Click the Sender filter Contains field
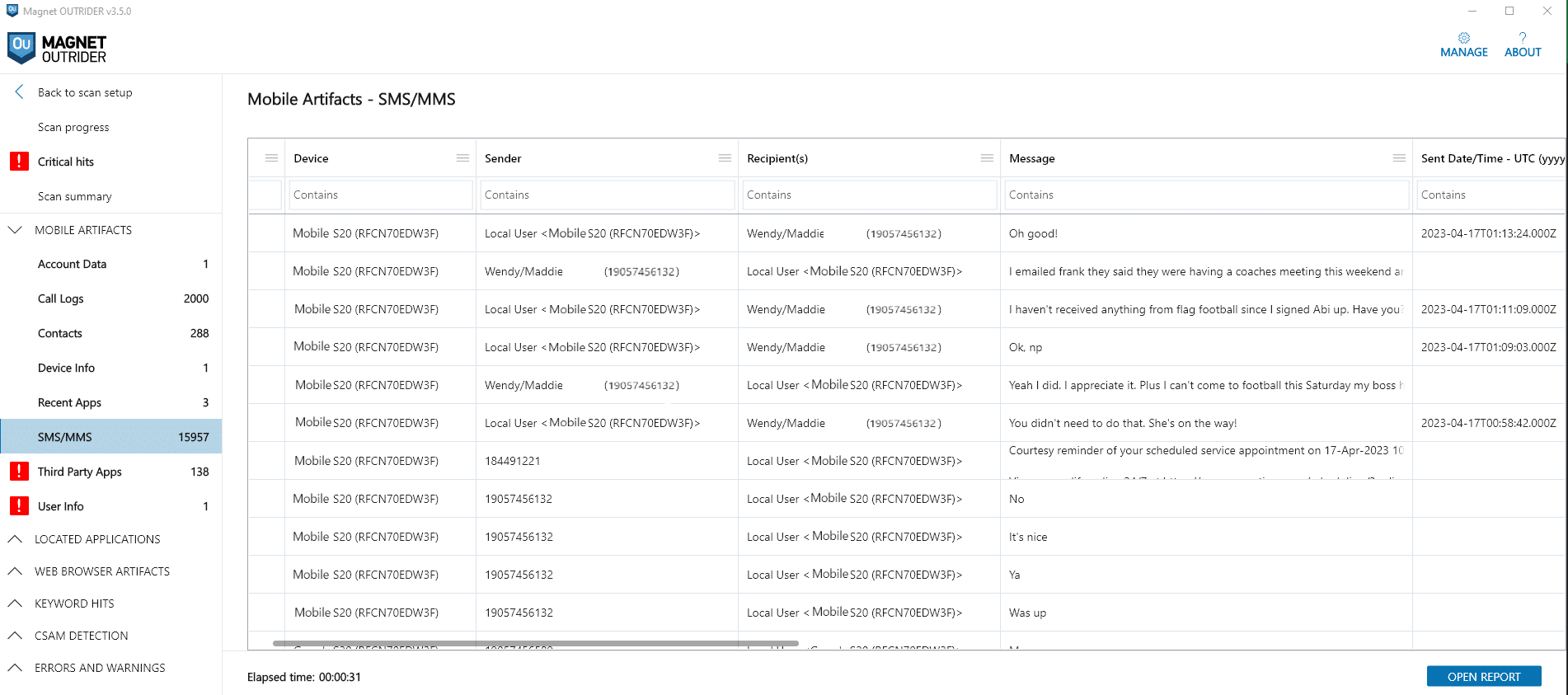This screenshot has height=695, width=1568. (x=607, y=195)
